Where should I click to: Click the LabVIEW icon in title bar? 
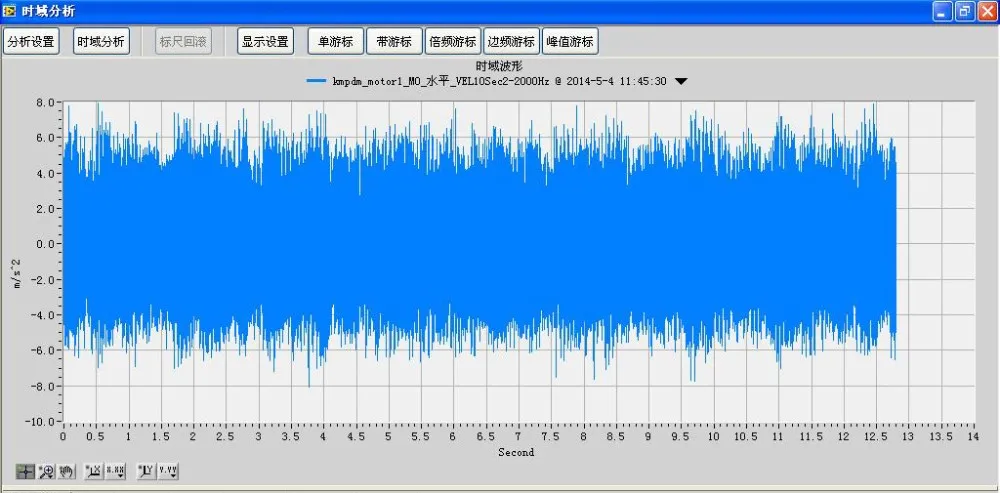tap(10, 11)
